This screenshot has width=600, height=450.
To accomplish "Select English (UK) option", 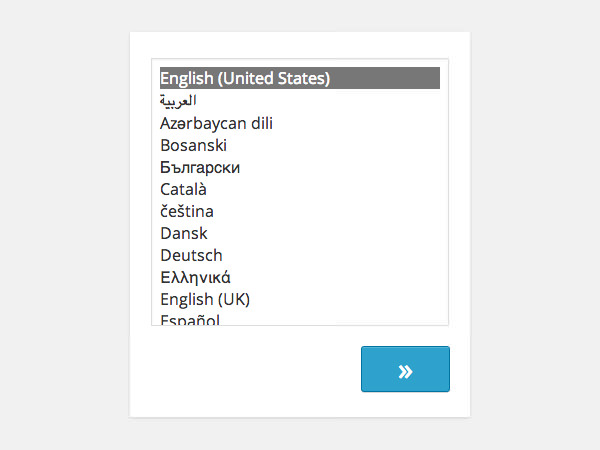I will [x=205, y=299].
